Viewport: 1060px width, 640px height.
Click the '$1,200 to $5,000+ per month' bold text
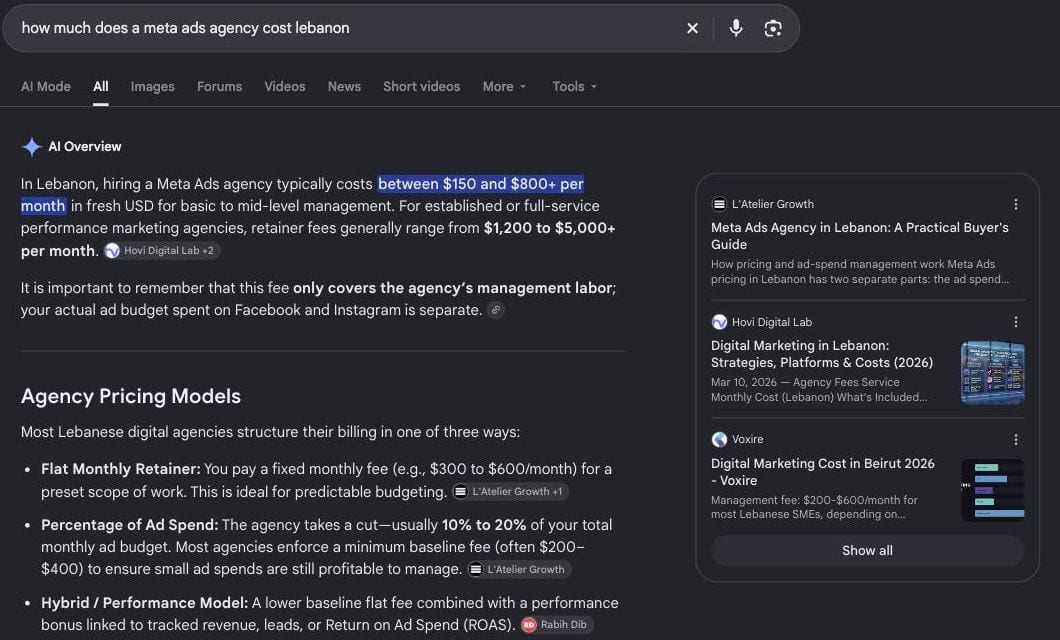pyautogui.click(x=549, y=228)
